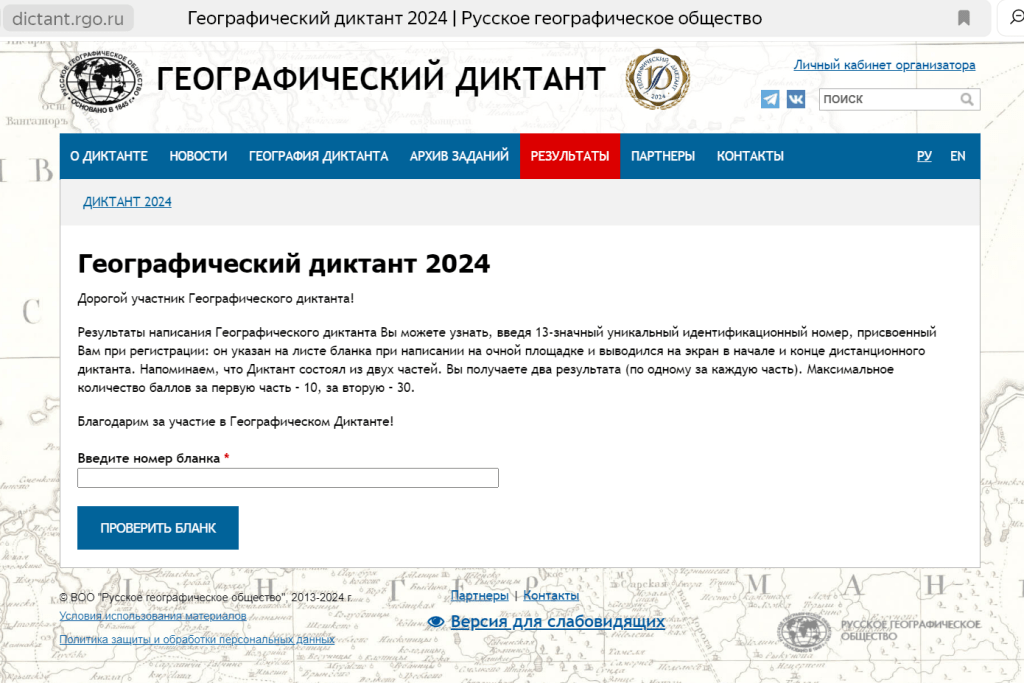The image size is (1024, 683).
Task: Focus the blank number input field
Action: (288, 478)
